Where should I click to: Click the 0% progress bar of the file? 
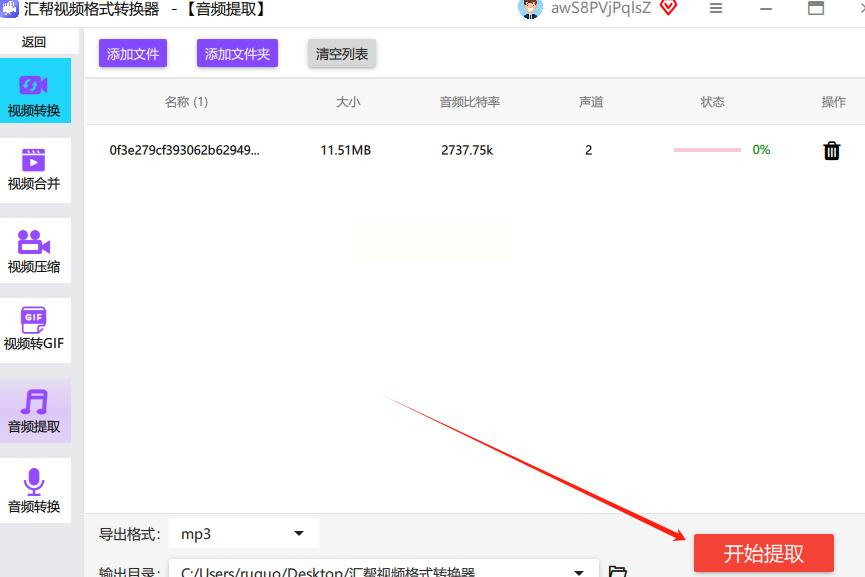point(707,150)
